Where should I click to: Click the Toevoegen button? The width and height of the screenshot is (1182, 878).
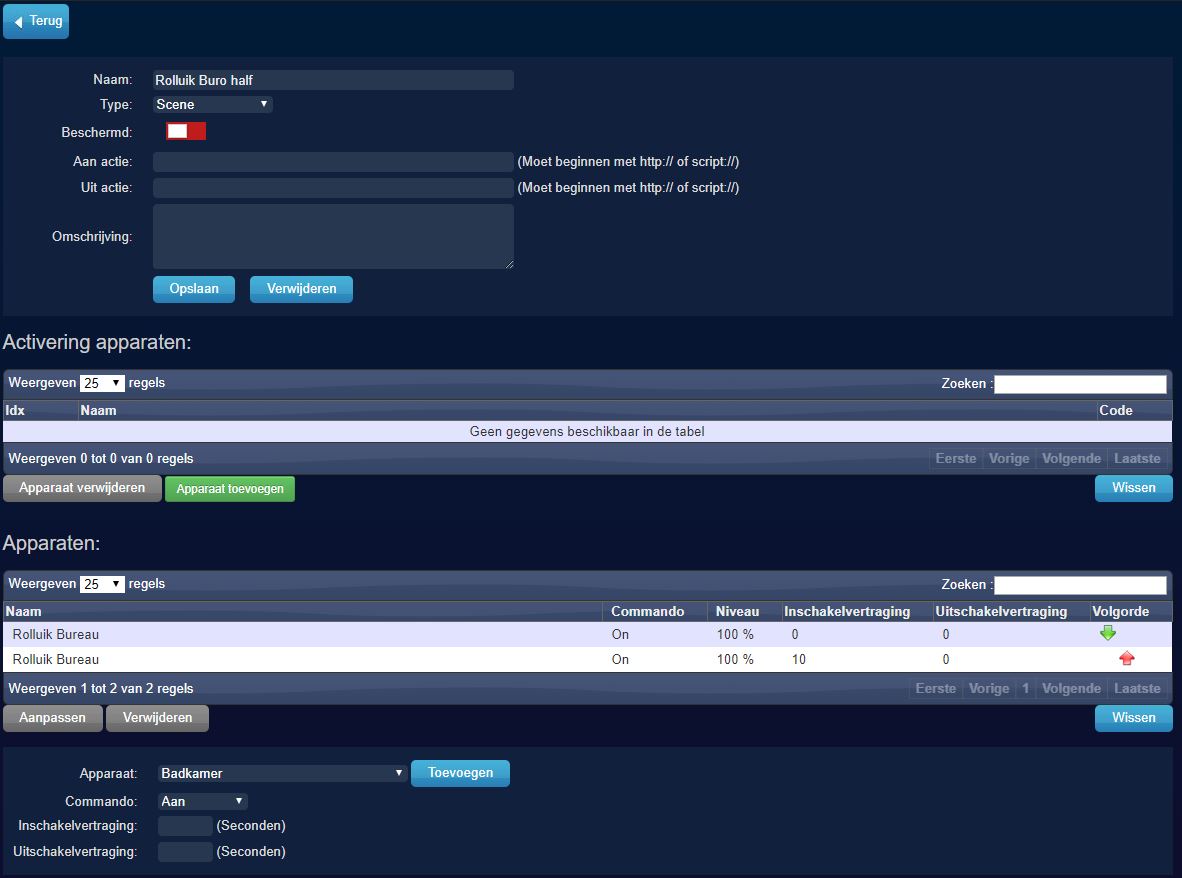pos(461,772)
